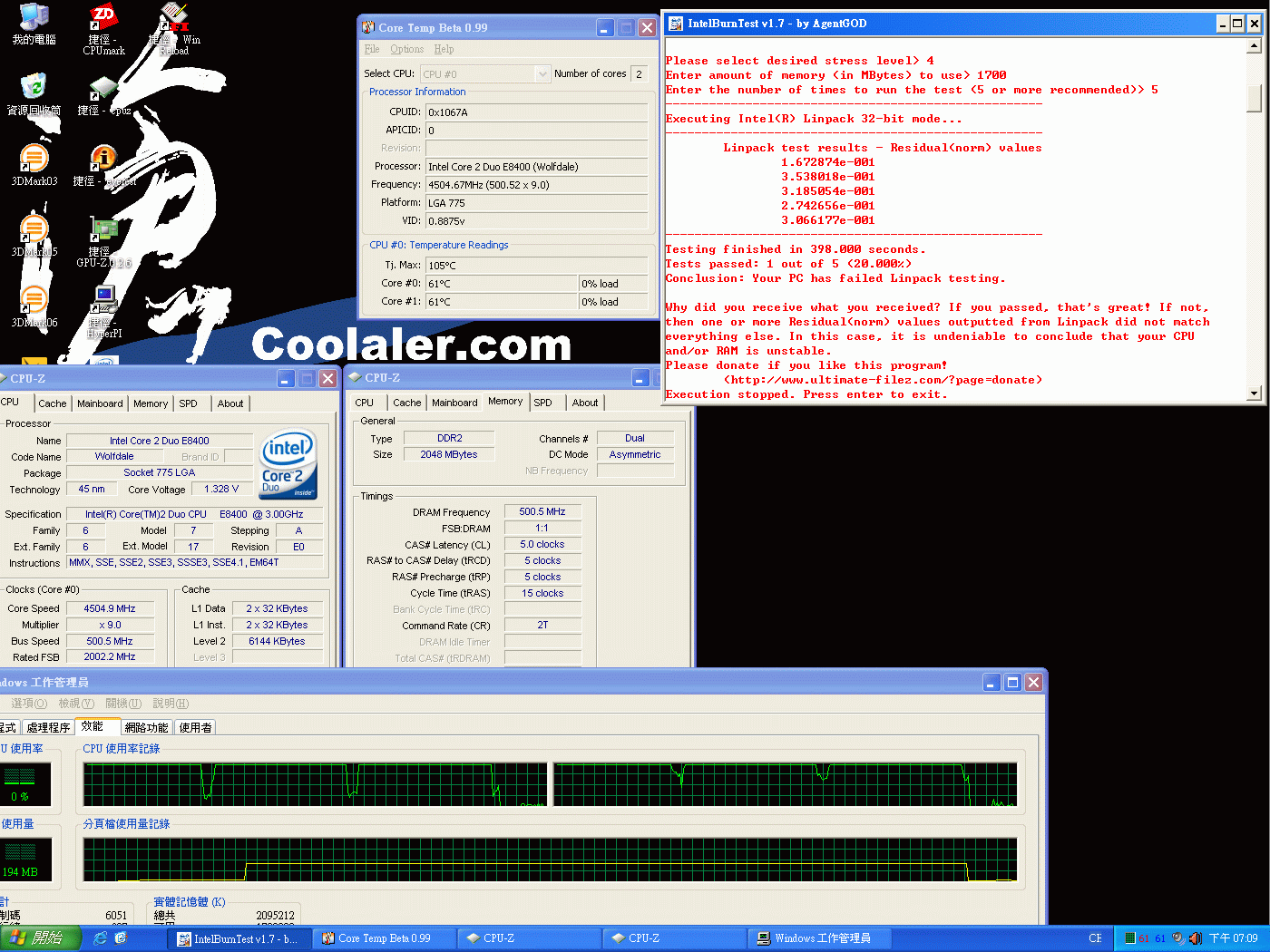Click the blue 61 Core Temp tray icon

(1160, 938)
